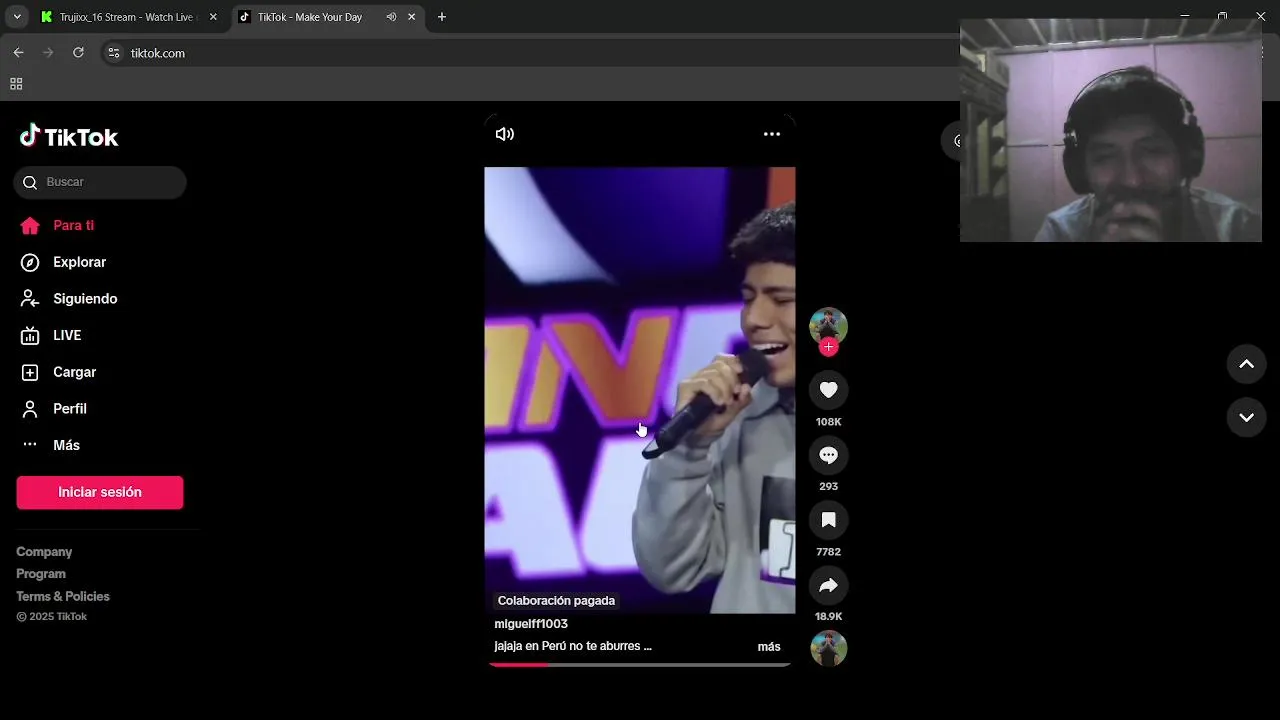Share video using the arrow icon
Screen dimensions: 1280x720
(828, 585)
